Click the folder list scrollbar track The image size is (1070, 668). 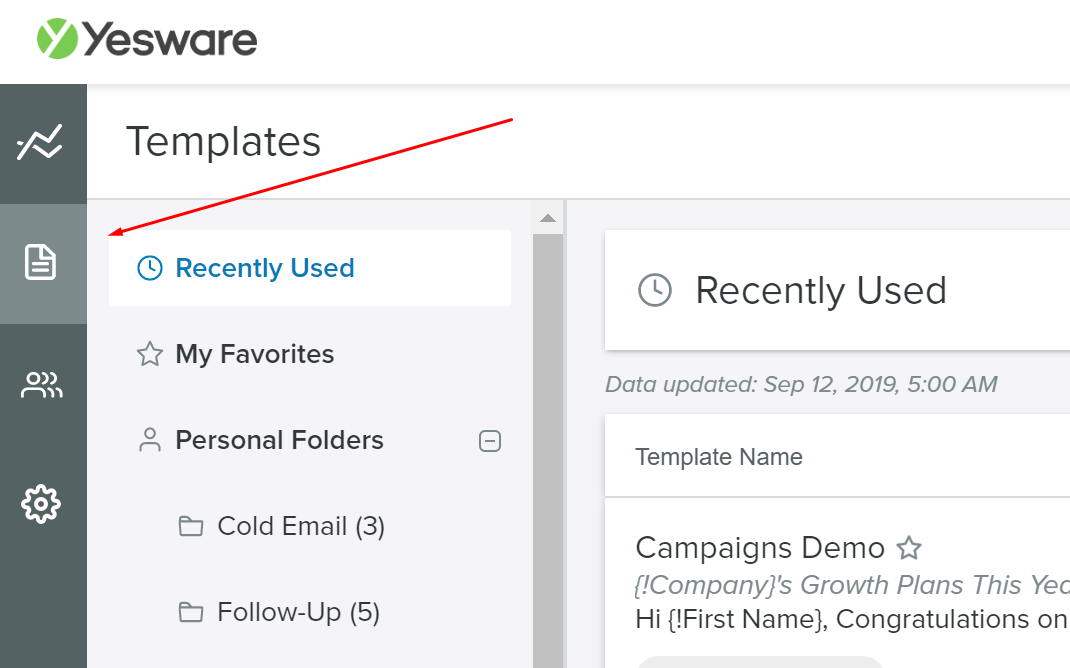(547, 450)
